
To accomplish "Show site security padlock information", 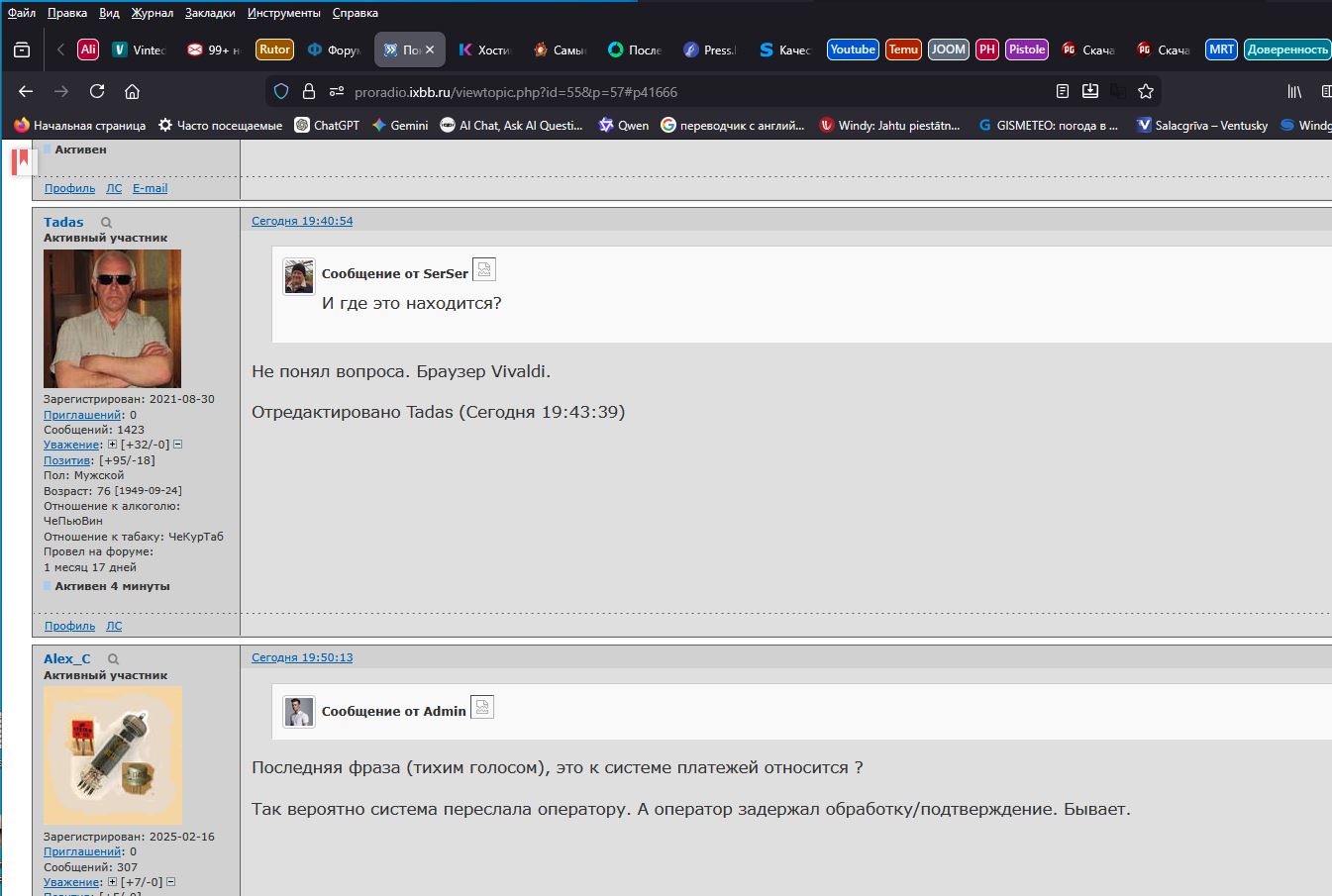I will [309, 91].
